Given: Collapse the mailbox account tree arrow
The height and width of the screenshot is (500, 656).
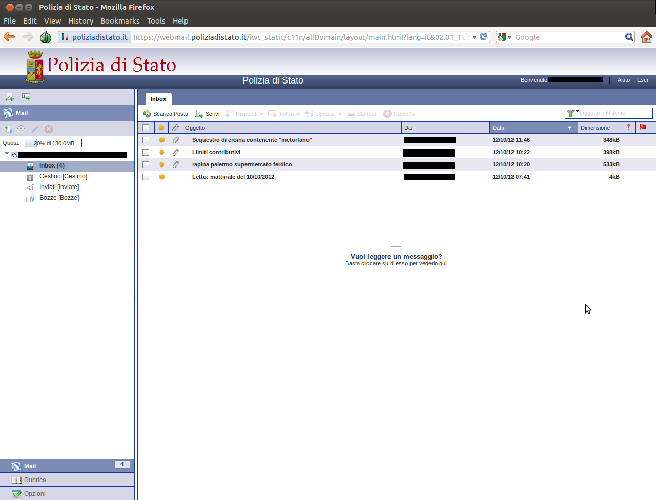Looking at the screenshot, I should (x=6, y=155).
